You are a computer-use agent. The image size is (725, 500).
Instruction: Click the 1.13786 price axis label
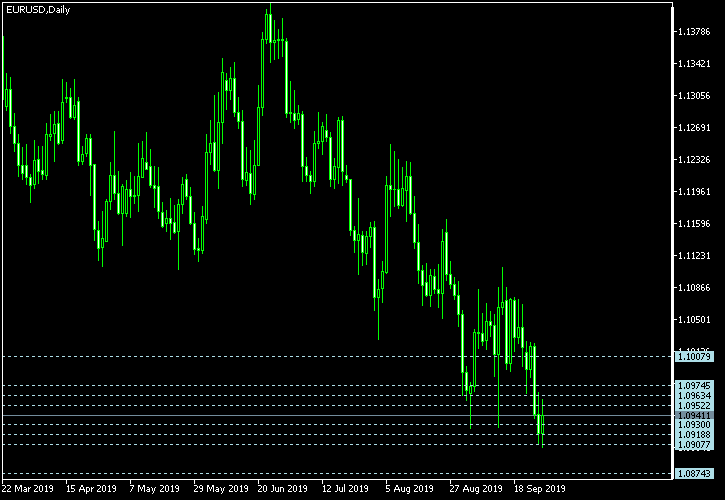[694, 31]
